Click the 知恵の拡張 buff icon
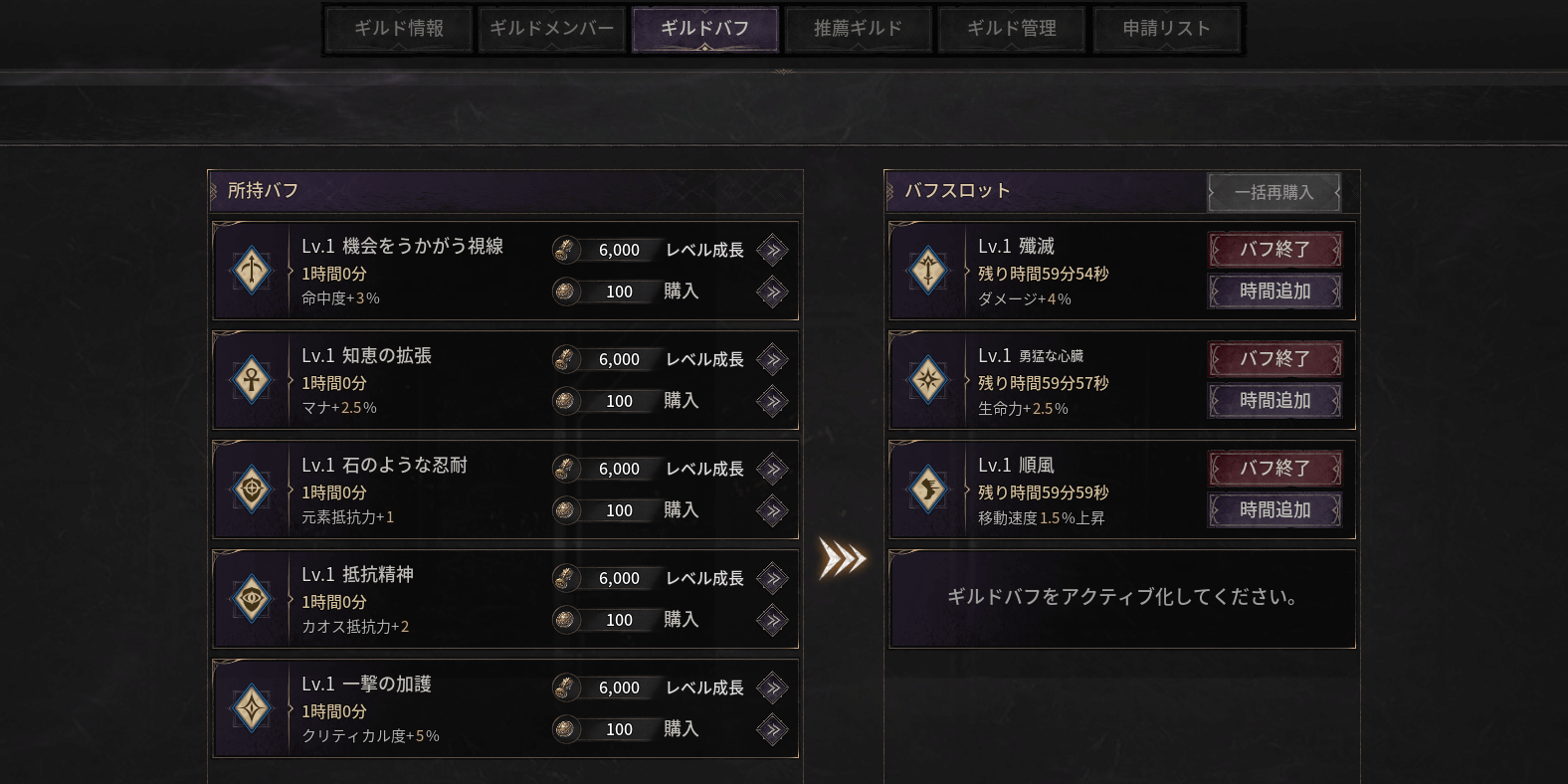This screenshot has width=1568, height=784. click(x=251, y=379)
